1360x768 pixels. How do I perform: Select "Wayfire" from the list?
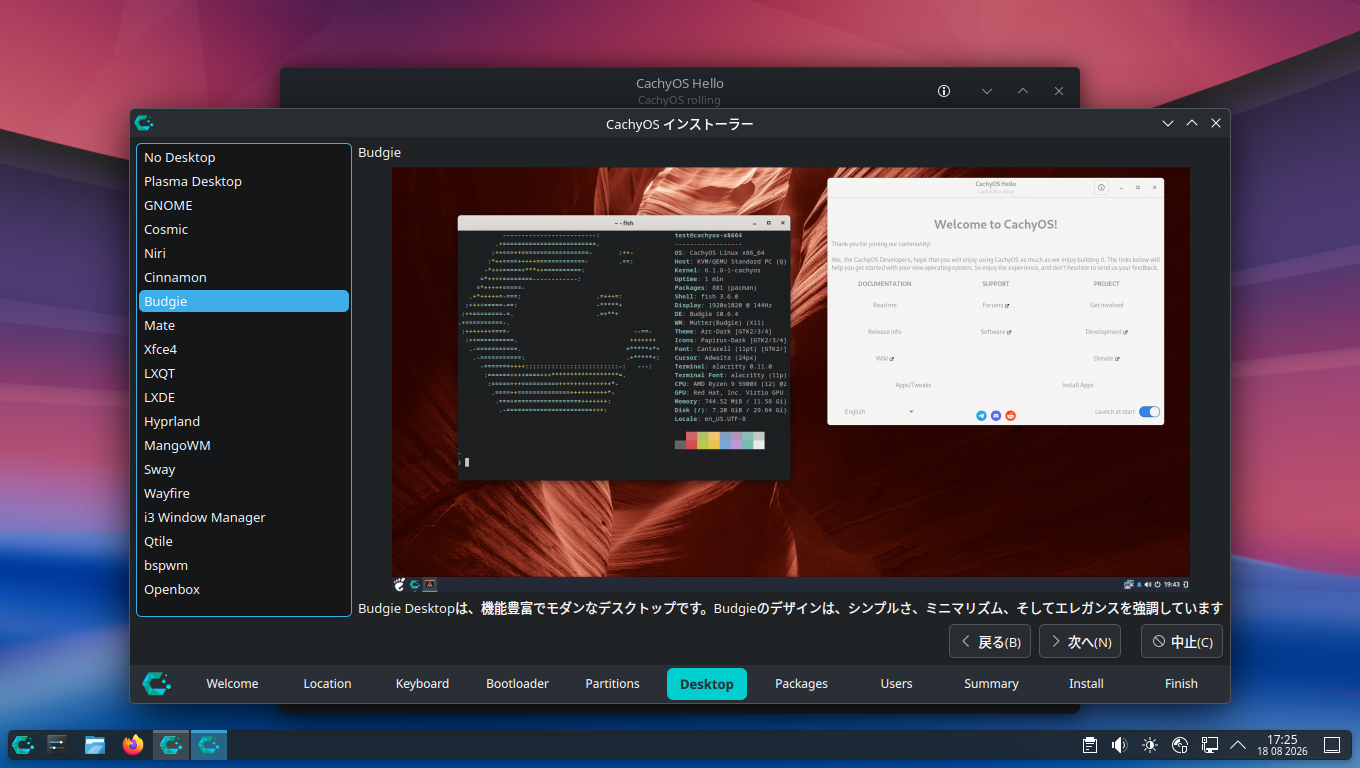click(x=244, y=493)
